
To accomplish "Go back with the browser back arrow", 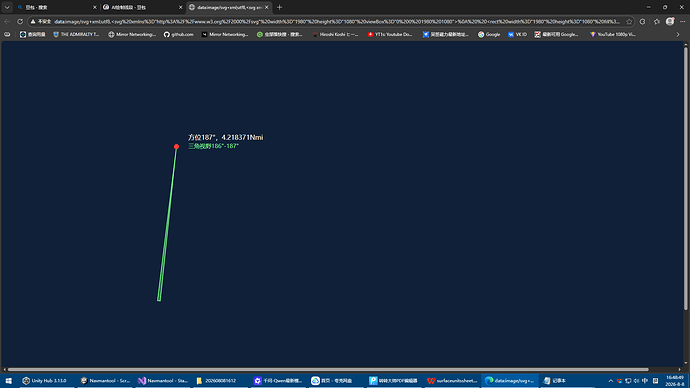I will tap(7, 21).
